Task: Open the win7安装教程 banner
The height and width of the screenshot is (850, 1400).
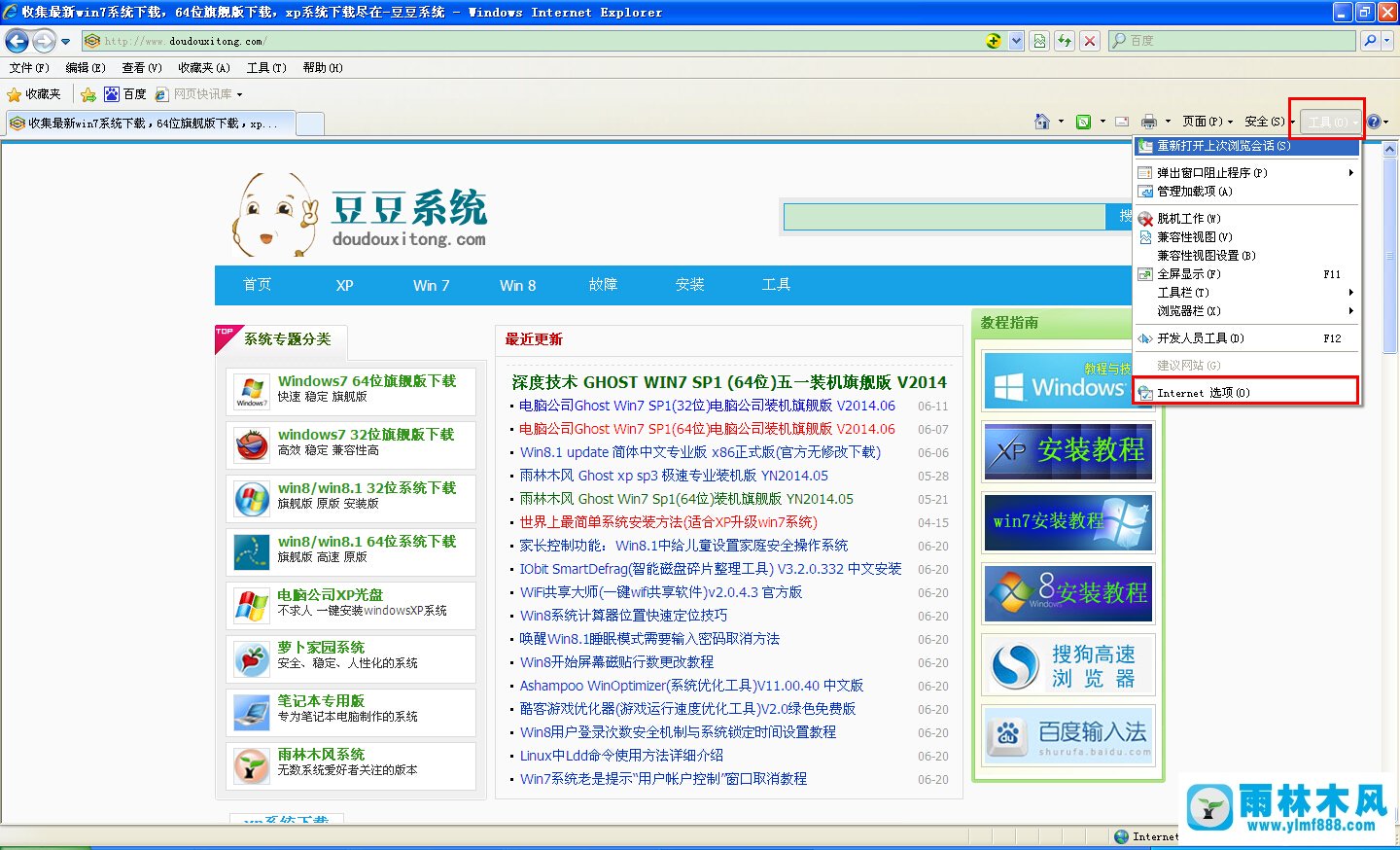Action: click(1068, 522)
